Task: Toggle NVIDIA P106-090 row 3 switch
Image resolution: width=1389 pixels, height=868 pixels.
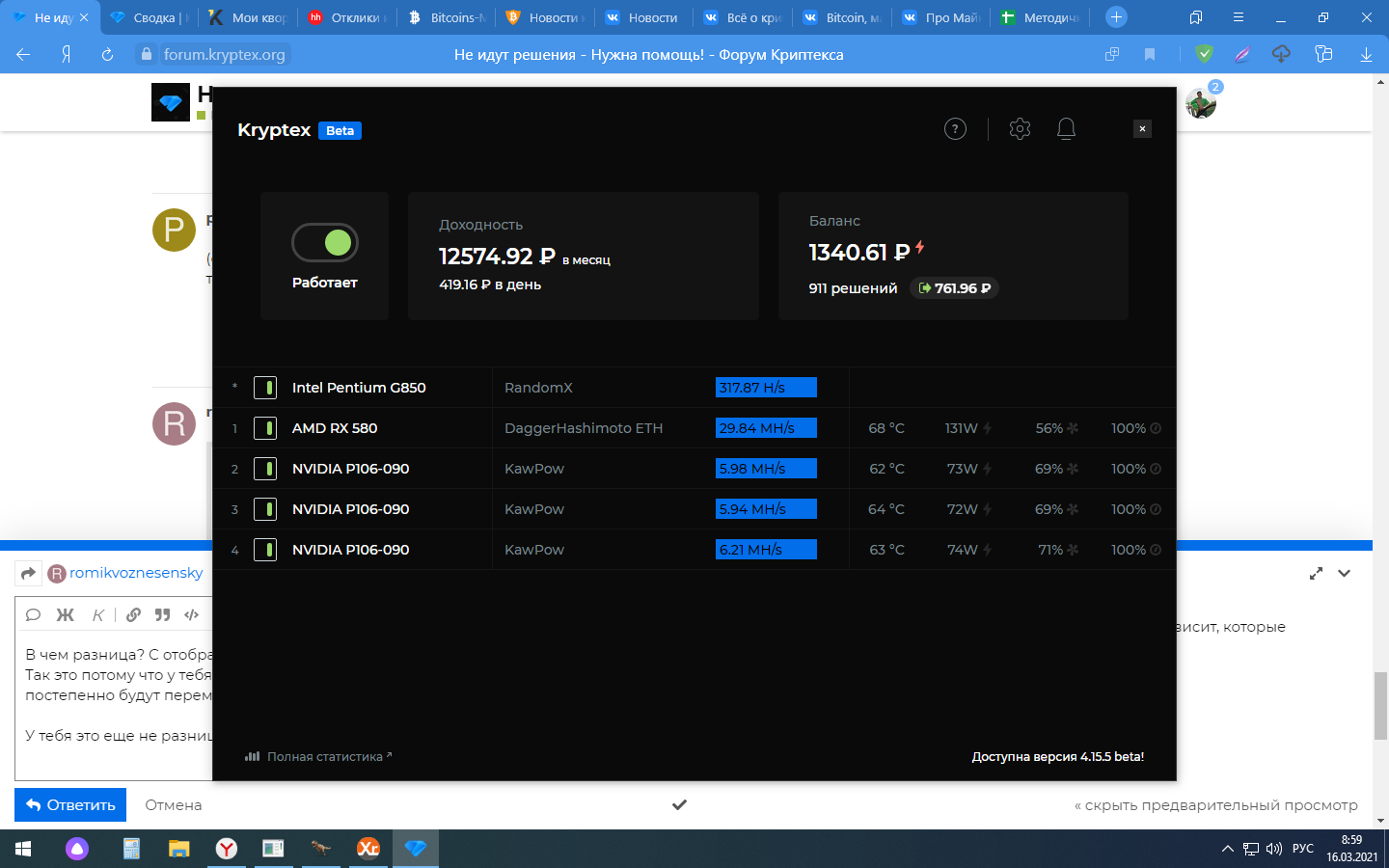Action: (265, 509)
